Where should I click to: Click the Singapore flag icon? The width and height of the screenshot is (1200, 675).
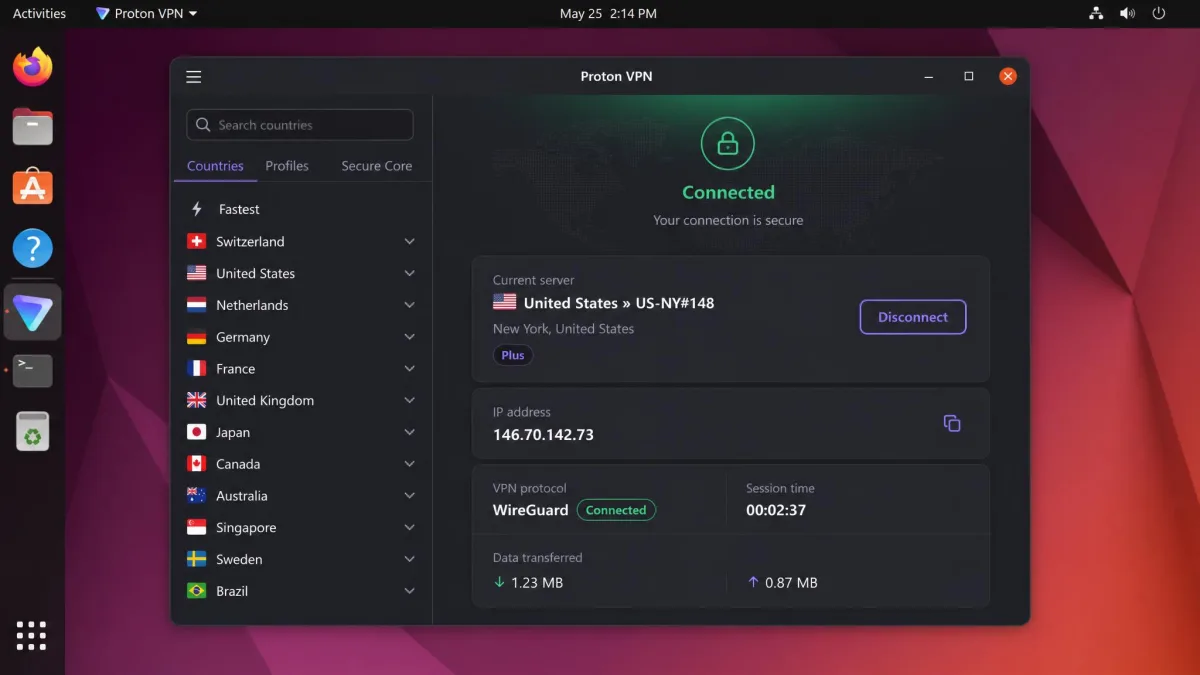(x=197, y=528)
